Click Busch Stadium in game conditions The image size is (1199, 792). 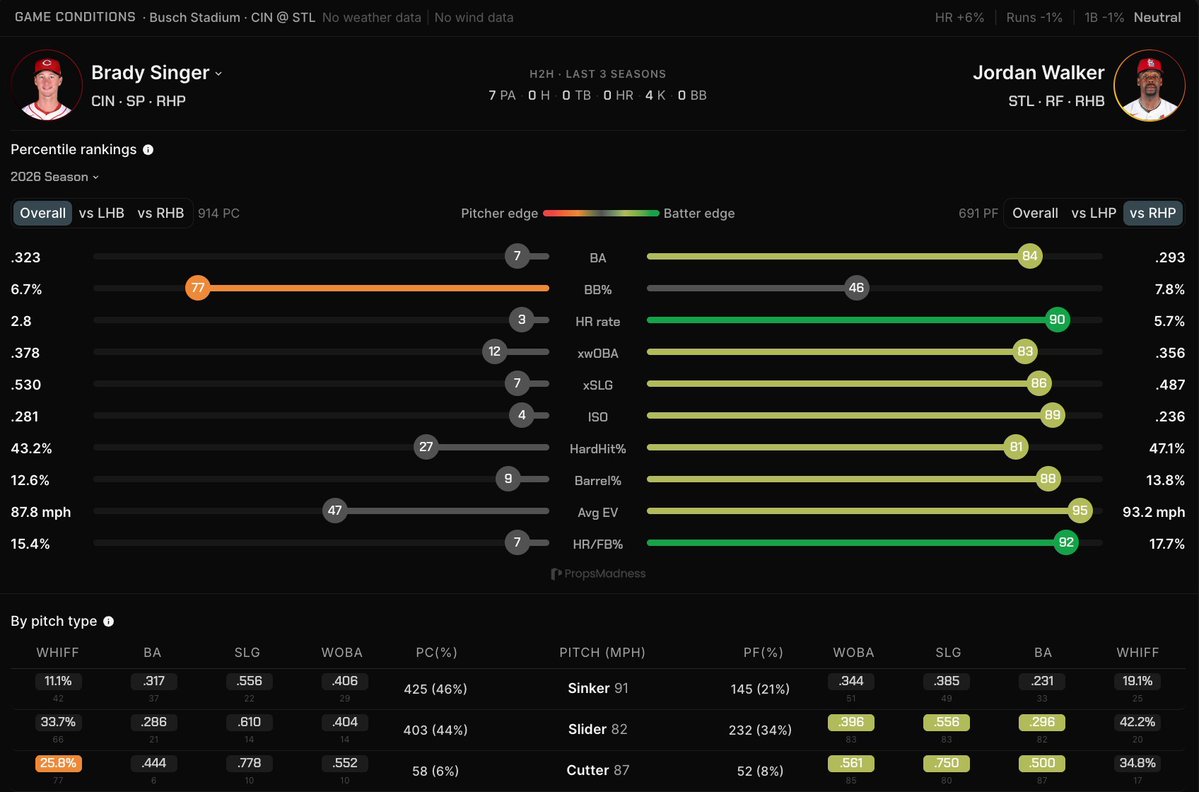[x=194, y=18]
